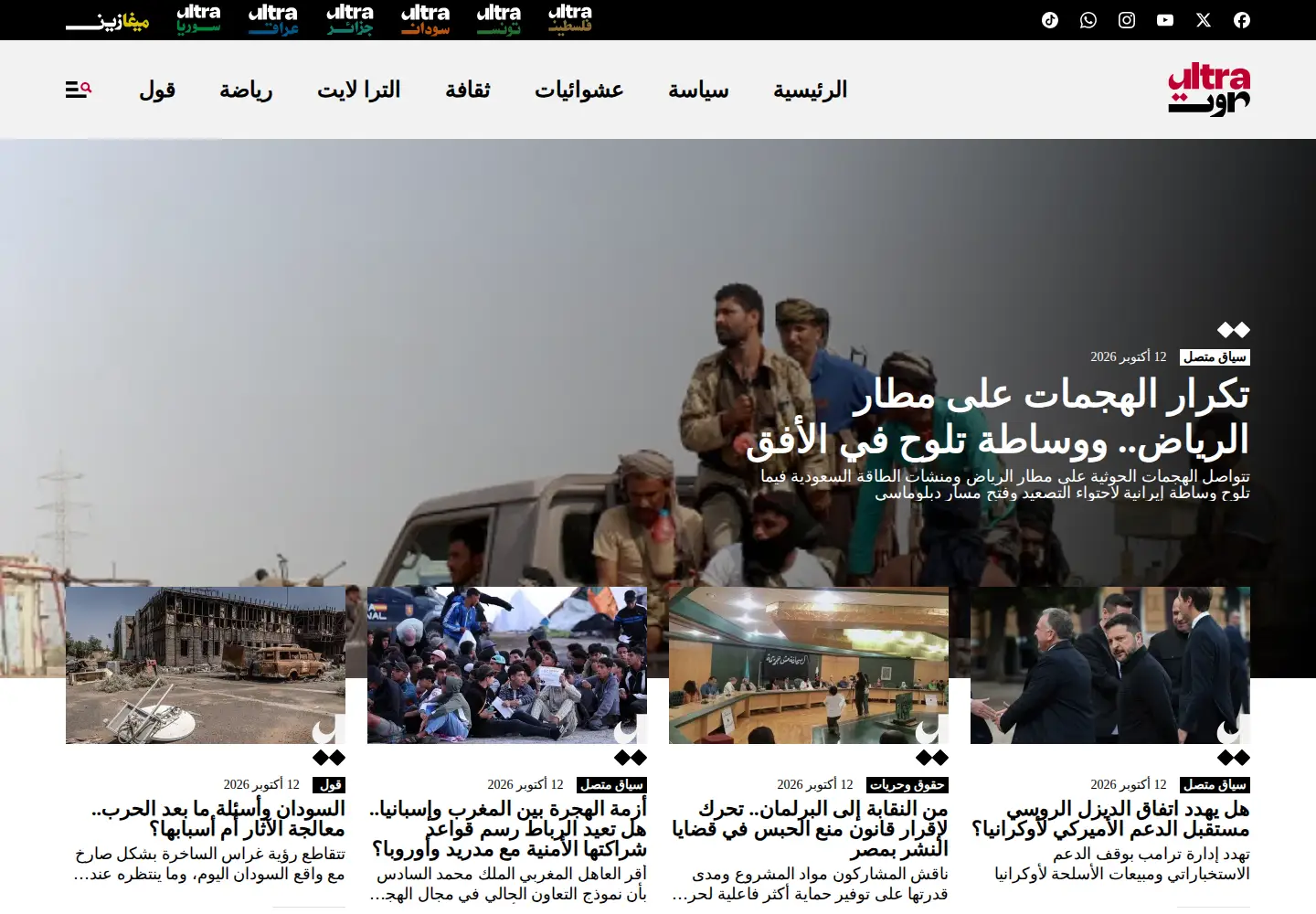The height and width of the screenshot is (914, 1316).
Task: Click summary ناقش المشاركون مواد المشروع
Action: (810, 884)
